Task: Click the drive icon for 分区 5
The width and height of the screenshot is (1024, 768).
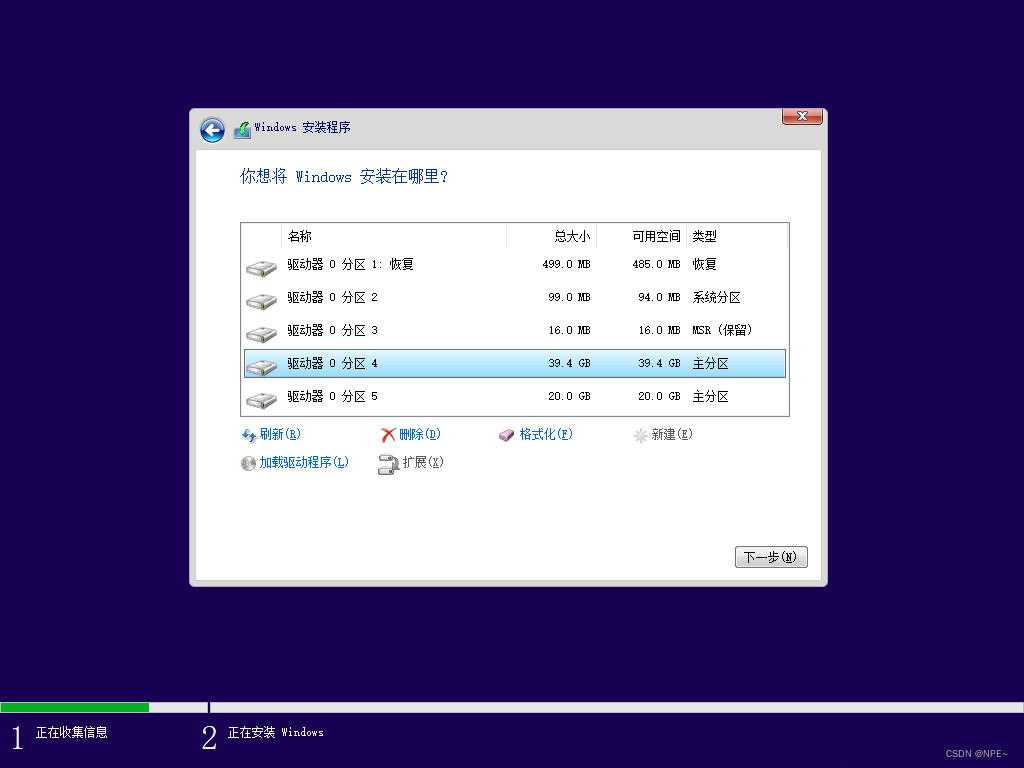Action: coord(262,400)
